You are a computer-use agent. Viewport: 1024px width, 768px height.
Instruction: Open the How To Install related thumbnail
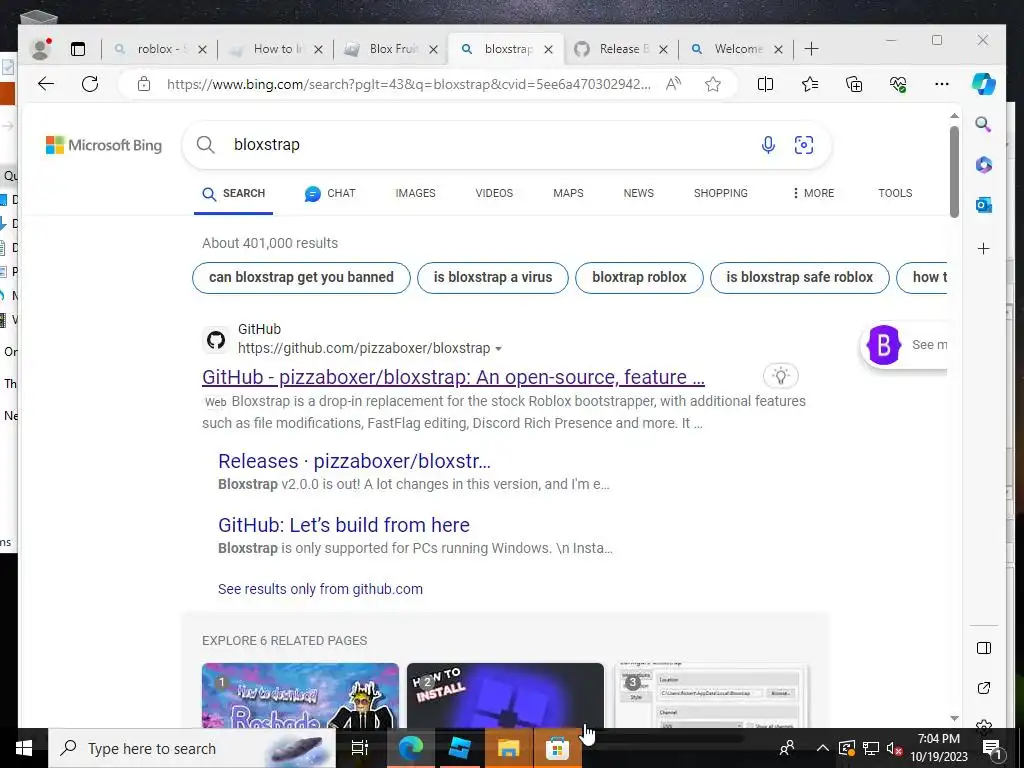point(505,696)
